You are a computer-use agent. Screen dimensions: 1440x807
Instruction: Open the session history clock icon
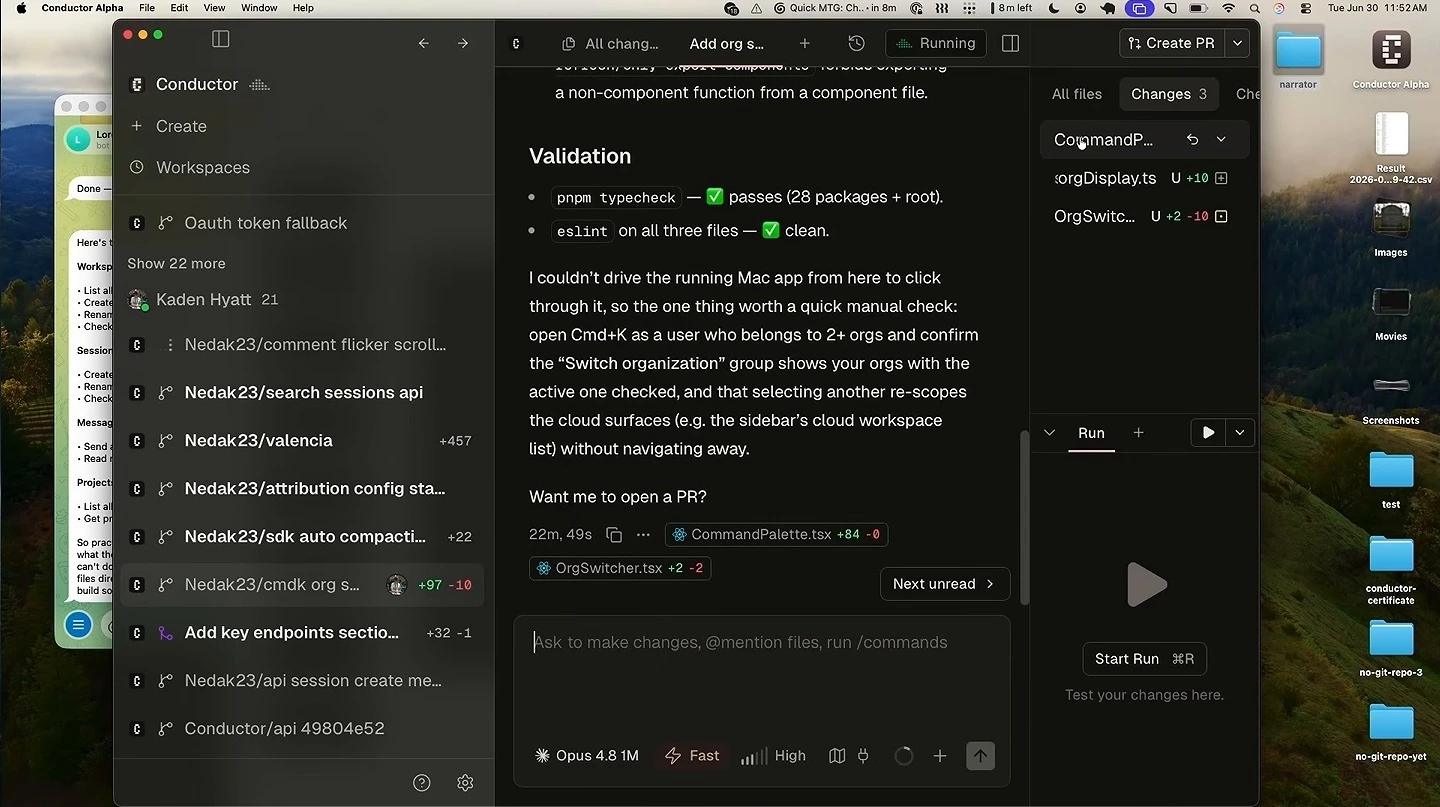(x=856, y=43)
